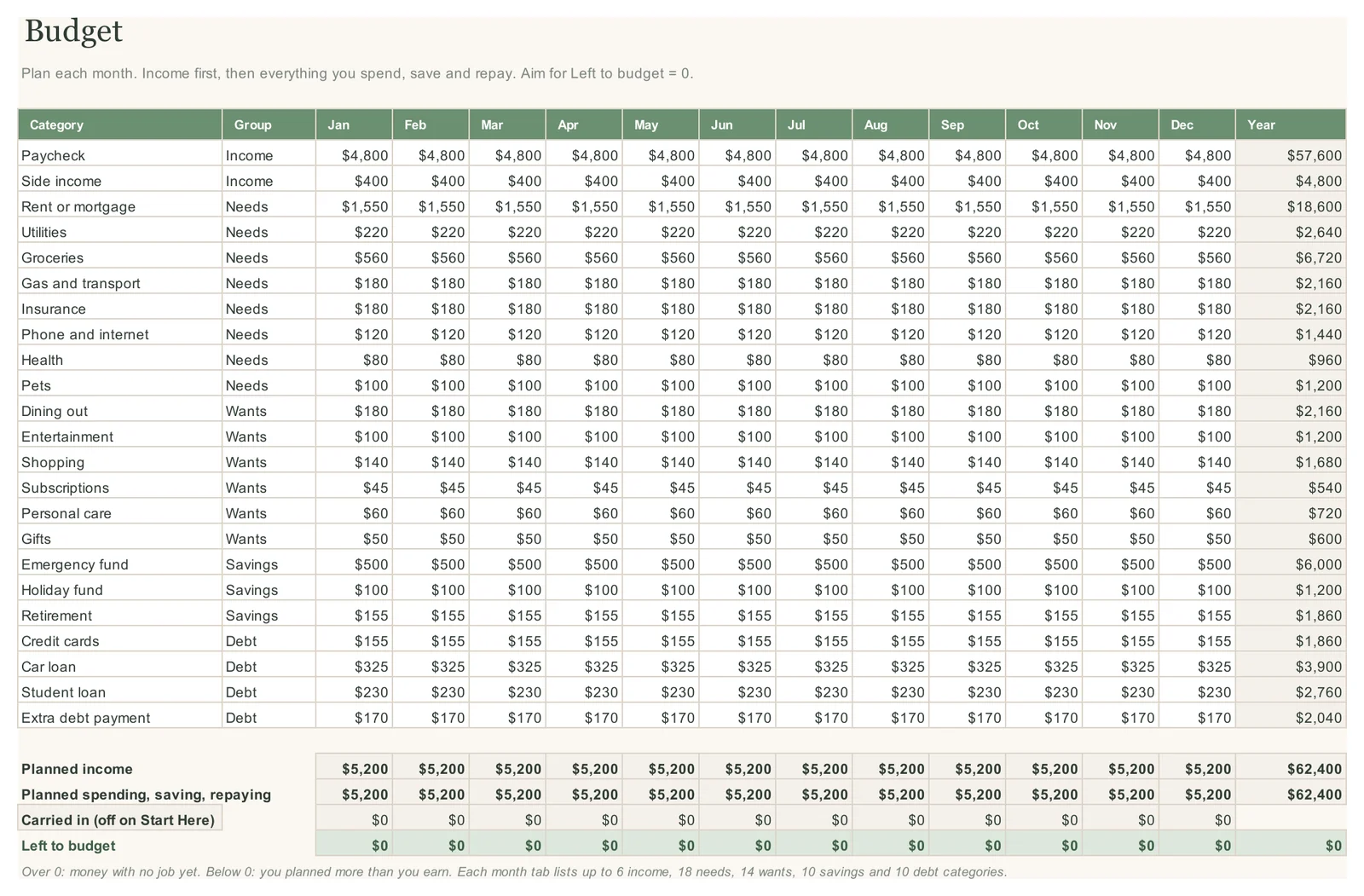Click the Planned spending, saving, repaying label
This screenshot has width=1364, height=896.
click(146, 795)
